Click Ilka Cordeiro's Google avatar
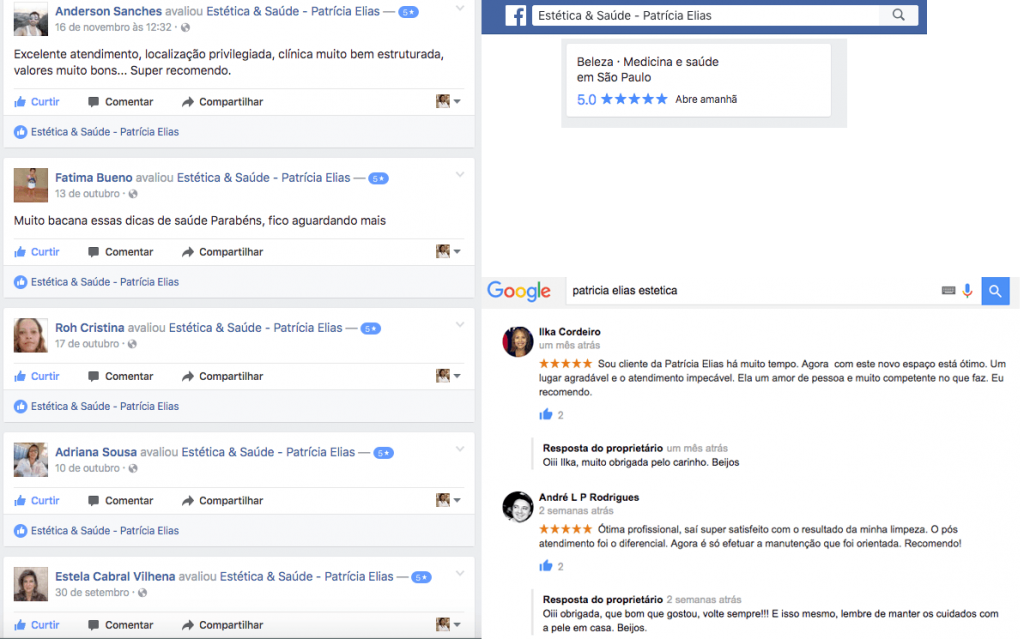Screen dimensions: 1030x639 [518, 342]
